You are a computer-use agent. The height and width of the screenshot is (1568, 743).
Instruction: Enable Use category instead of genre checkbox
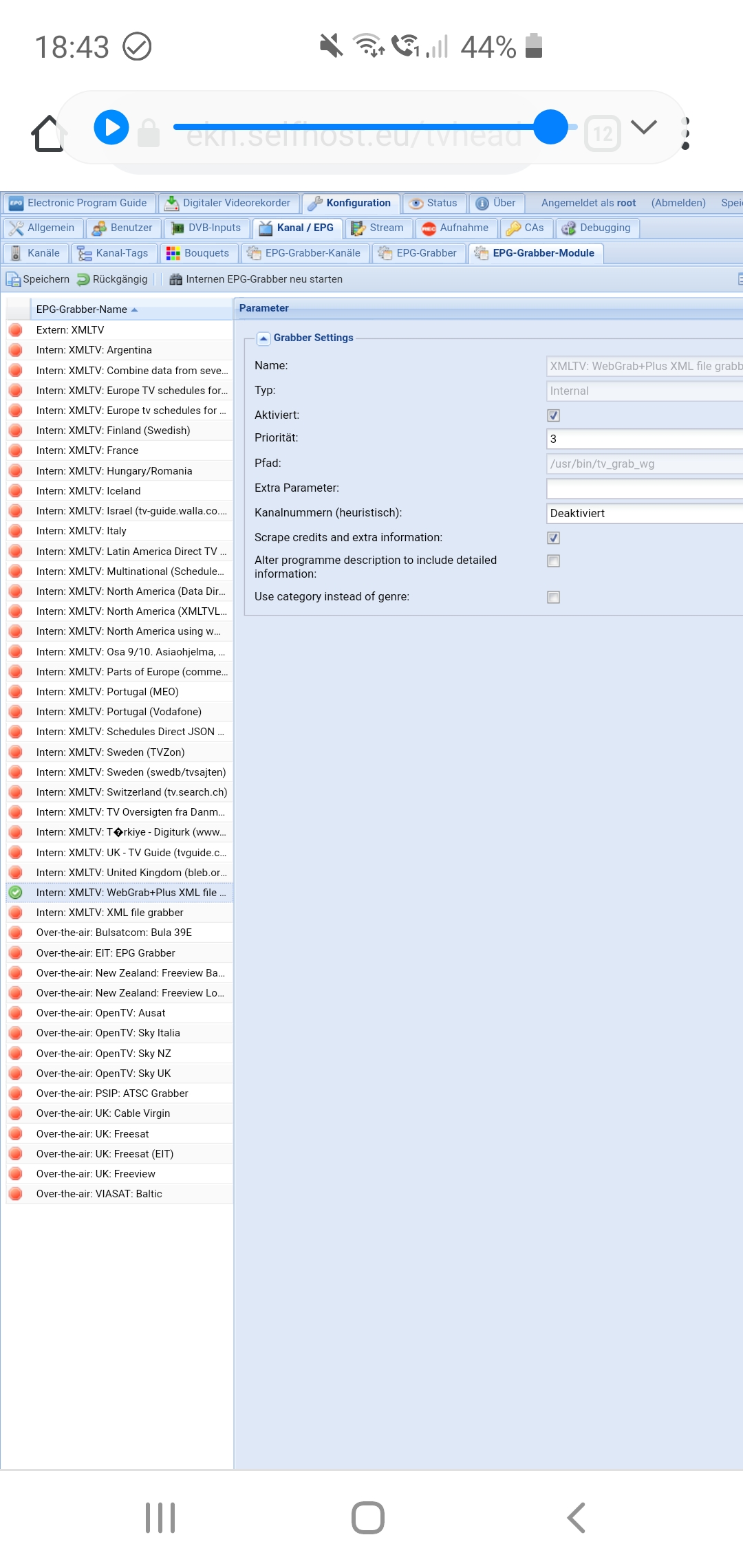554,597
